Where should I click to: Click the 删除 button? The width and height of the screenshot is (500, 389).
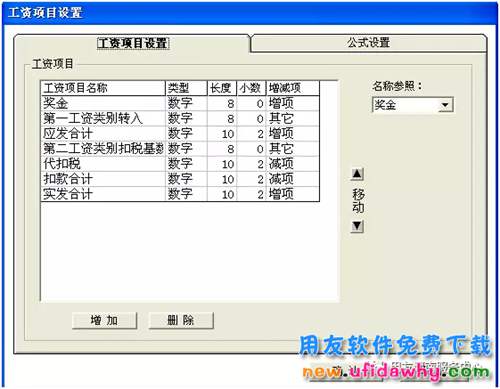181,320
